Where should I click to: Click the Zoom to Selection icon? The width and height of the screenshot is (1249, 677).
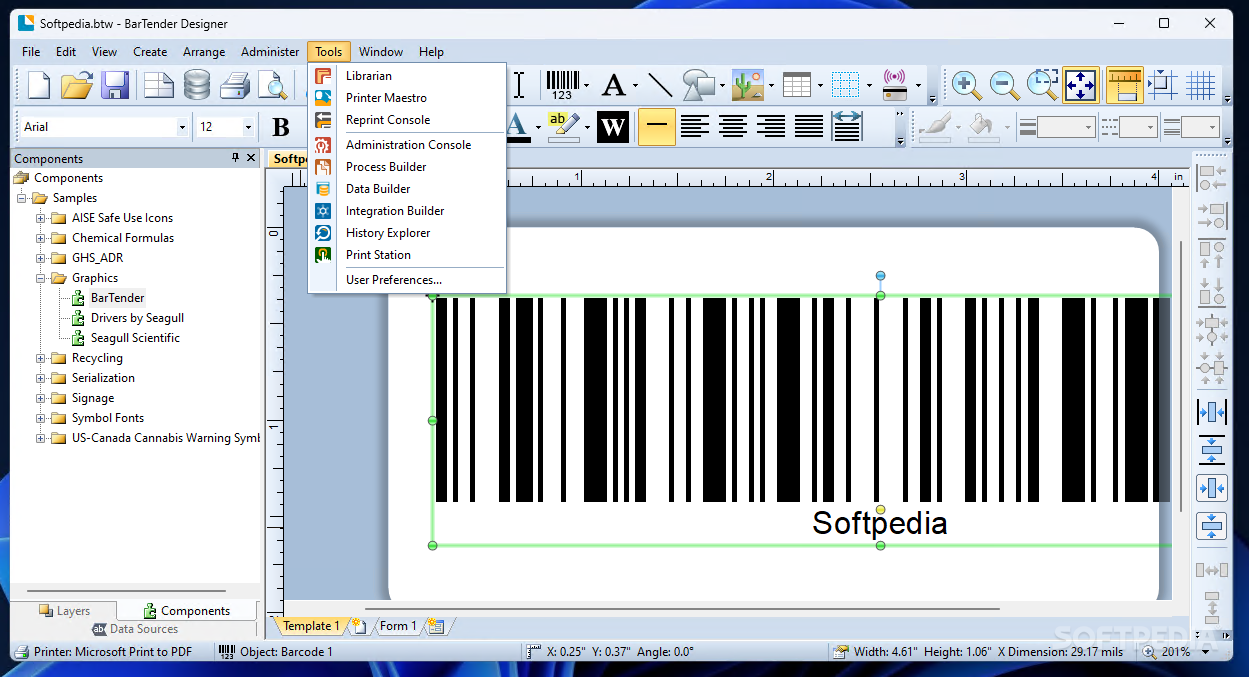click(1043, 85)
